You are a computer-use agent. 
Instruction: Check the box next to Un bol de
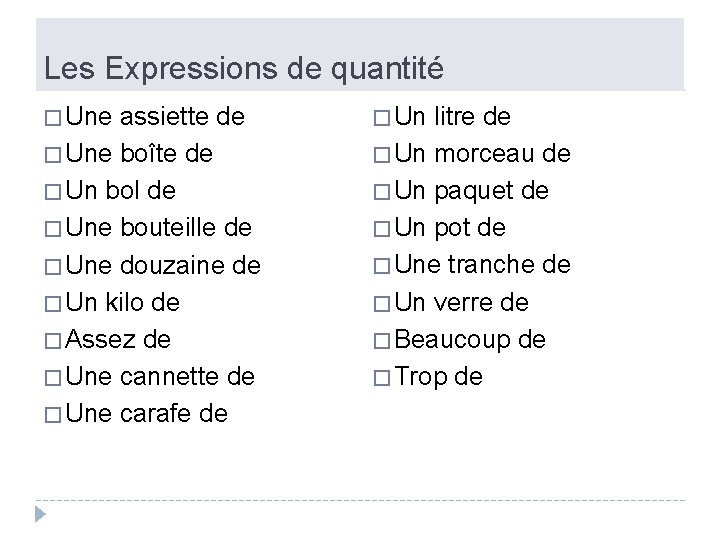53,192
